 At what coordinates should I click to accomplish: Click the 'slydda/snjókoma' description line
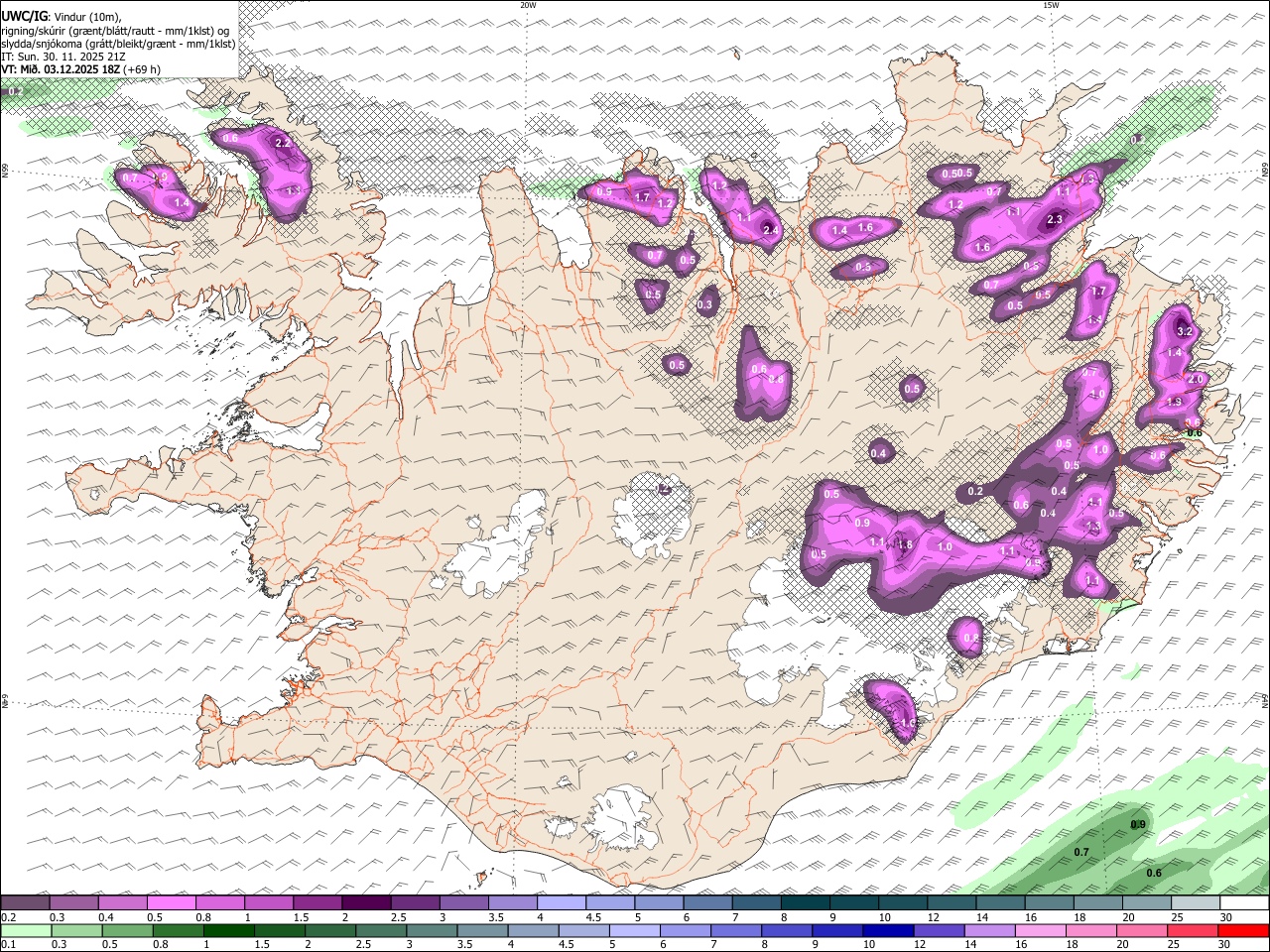pos(118,44)
